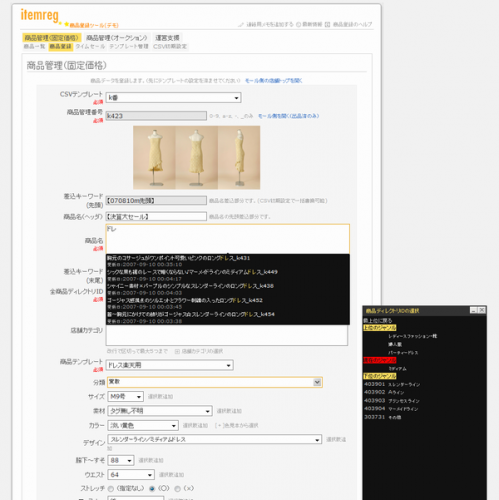Click the 商品名 text area
This screenshot has height=500, width=499.
pyautogui.click(x=228, y=239)
